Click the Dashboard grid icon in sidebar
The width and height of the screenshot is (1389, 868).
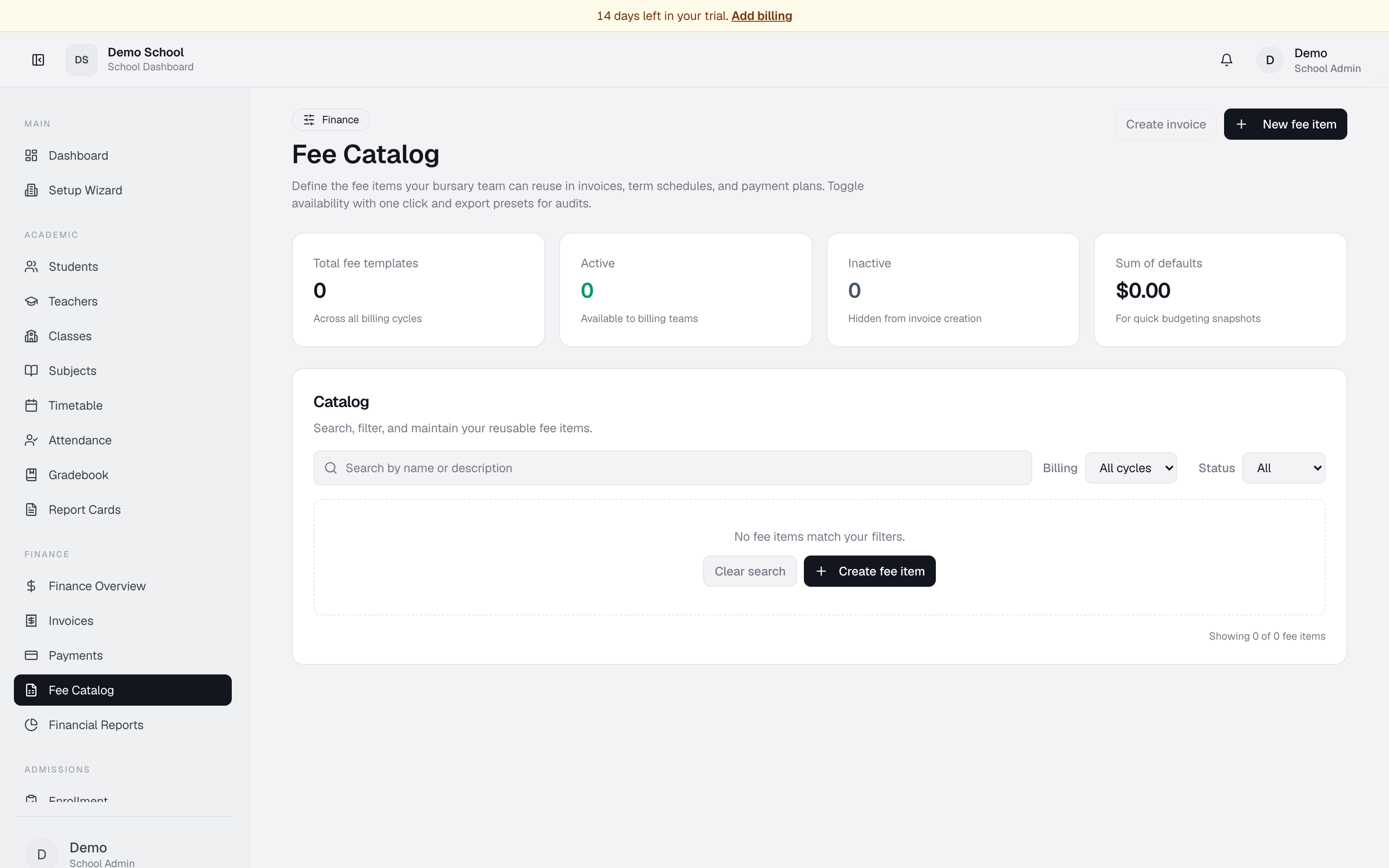pyautogui.click(x=31, y=155)
